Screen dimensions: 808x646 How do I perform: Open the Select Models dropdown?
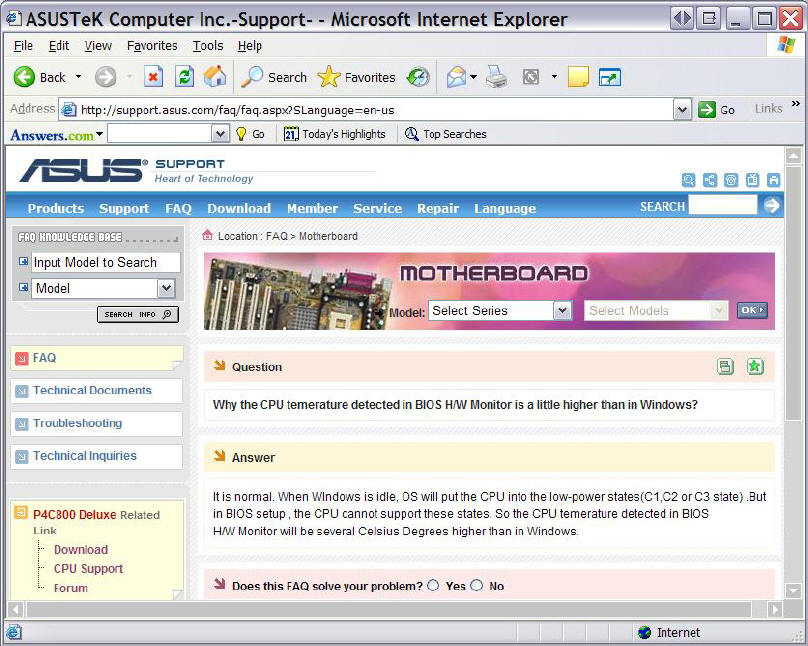[x=718, y=311]
